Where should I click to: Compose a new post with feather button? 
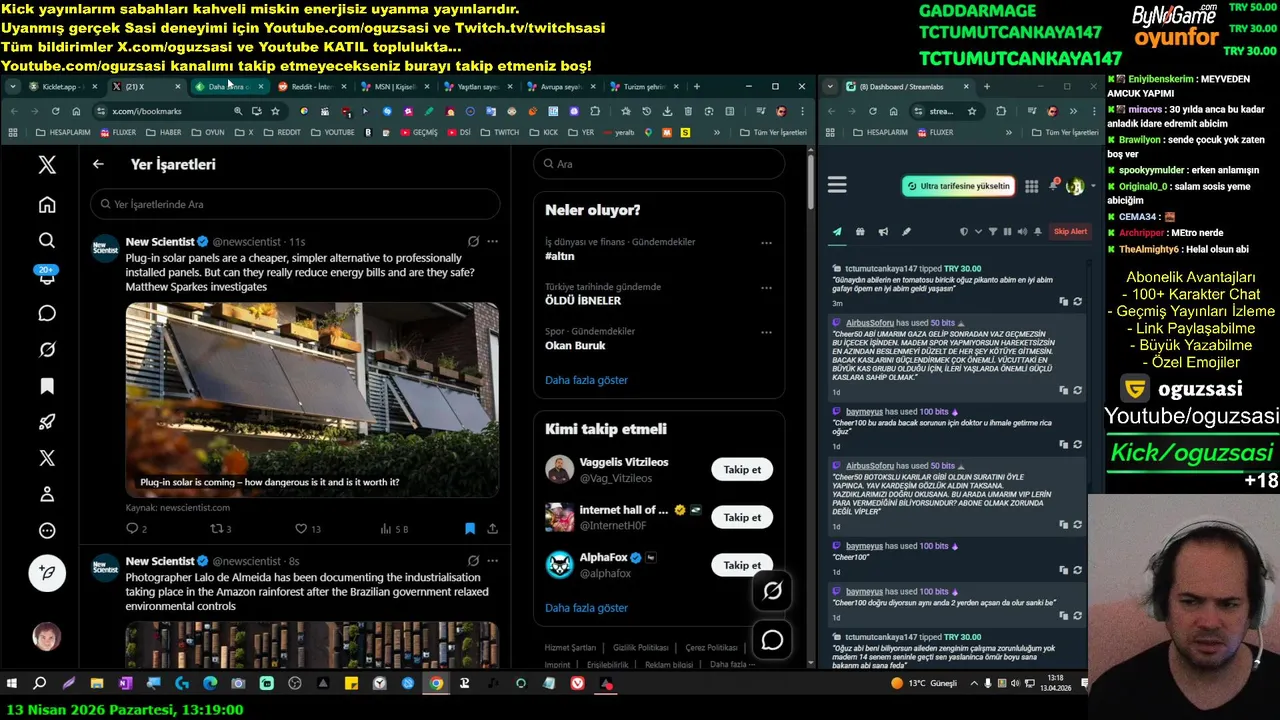(47, 573)
